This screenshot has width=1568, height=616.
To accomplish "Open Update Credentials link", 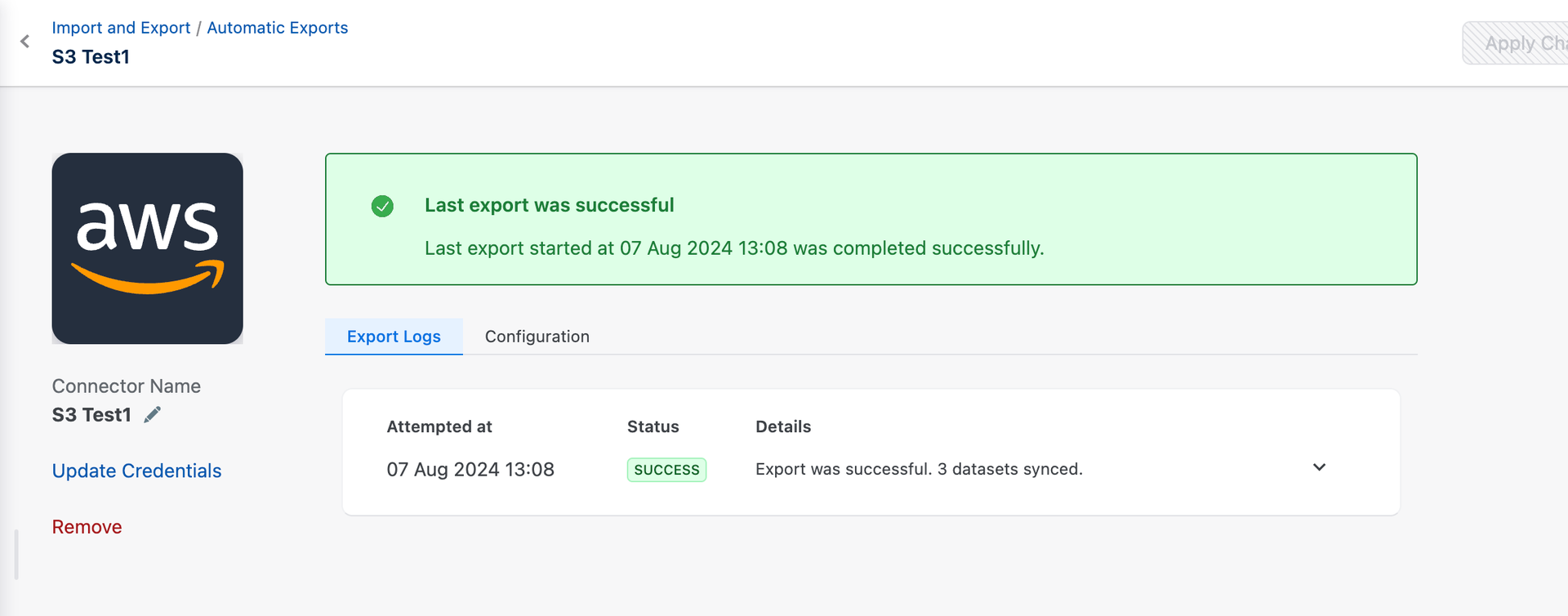I will coord(136,471).
